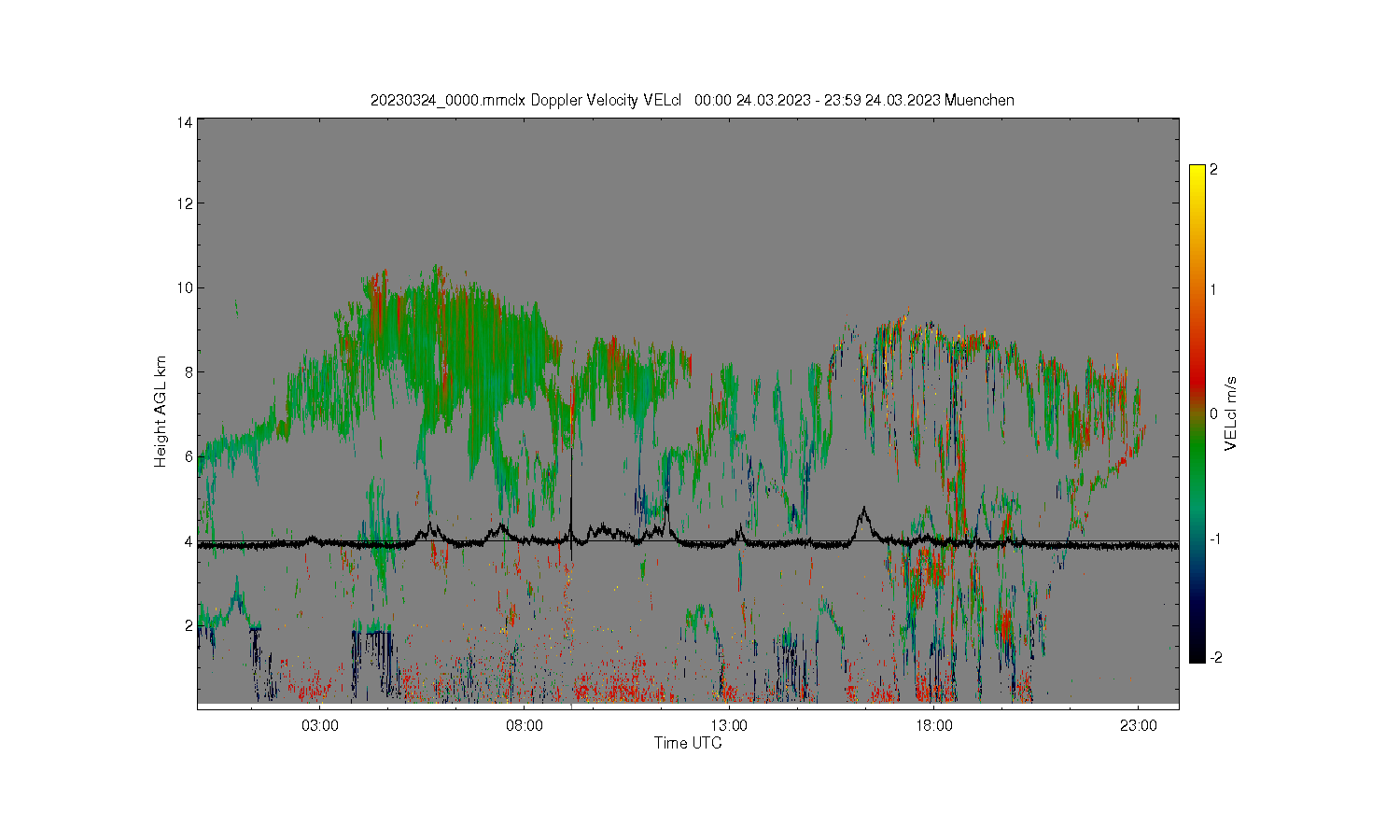Click the colorbar tick label 0

pyautogui.click(x=1213, y=413)
